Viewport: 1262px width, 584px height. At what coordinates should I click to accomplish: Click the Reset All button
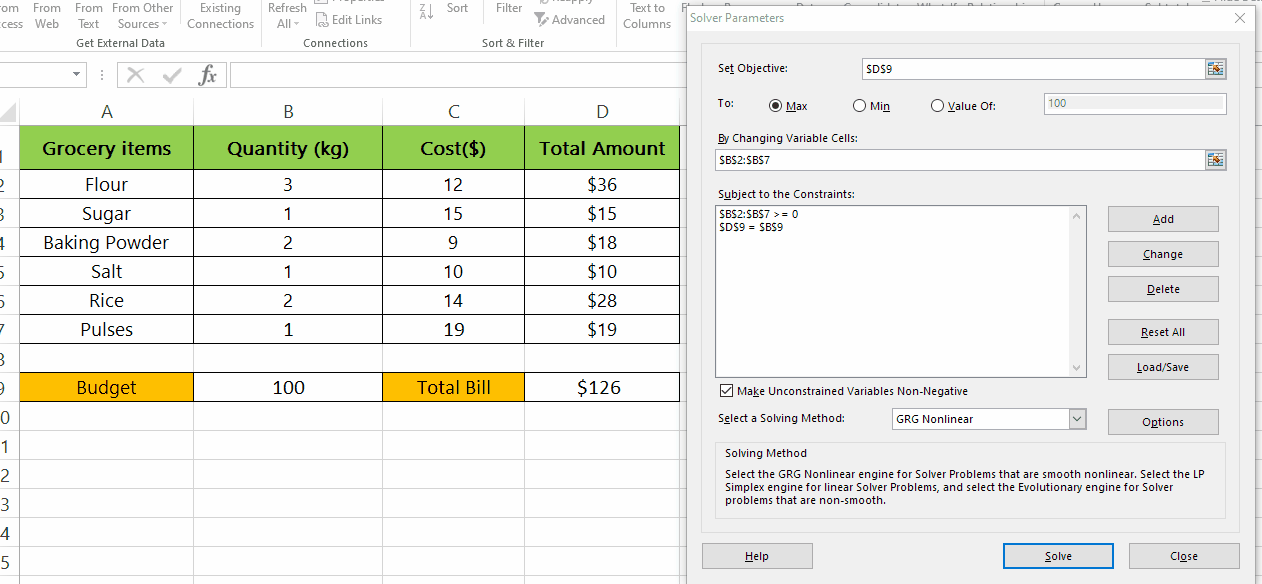point(1162,331)
